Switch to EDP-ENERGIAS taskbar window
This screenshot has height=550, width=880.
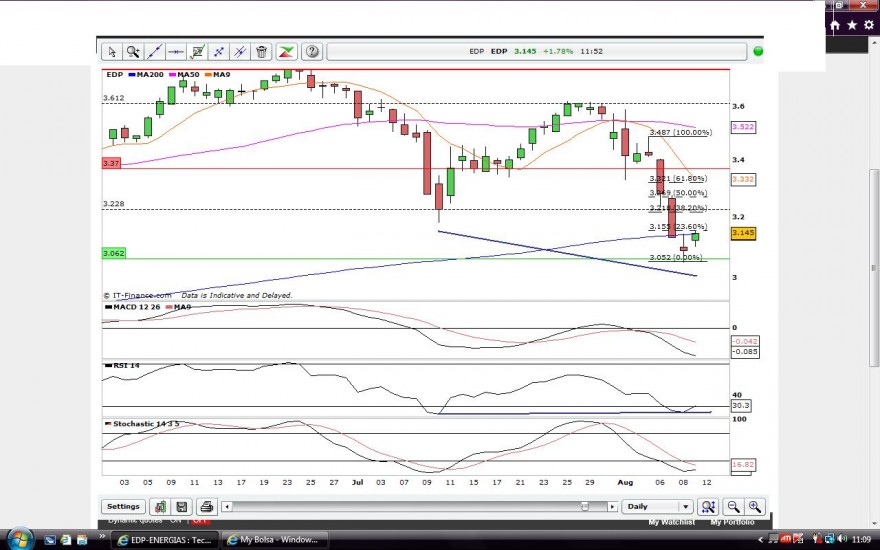pyautogui.click(x=164, y=540)
